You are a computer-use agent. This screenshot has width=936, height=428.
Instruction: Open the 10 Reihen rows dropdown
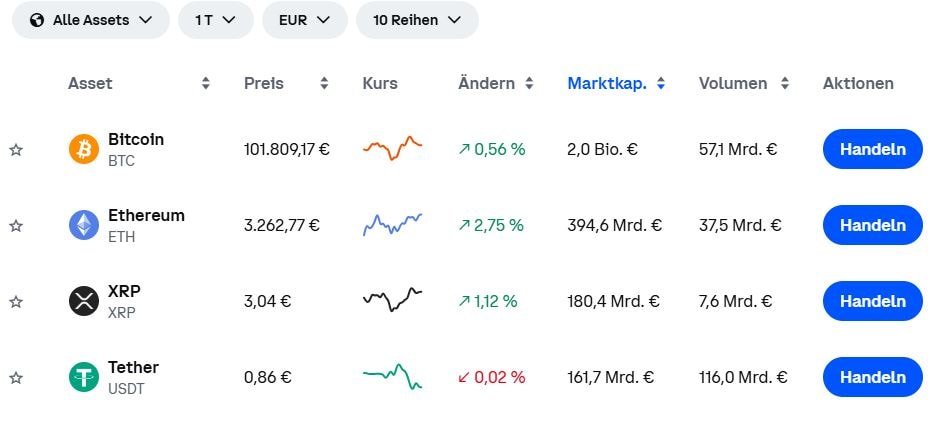pos(417,20)
